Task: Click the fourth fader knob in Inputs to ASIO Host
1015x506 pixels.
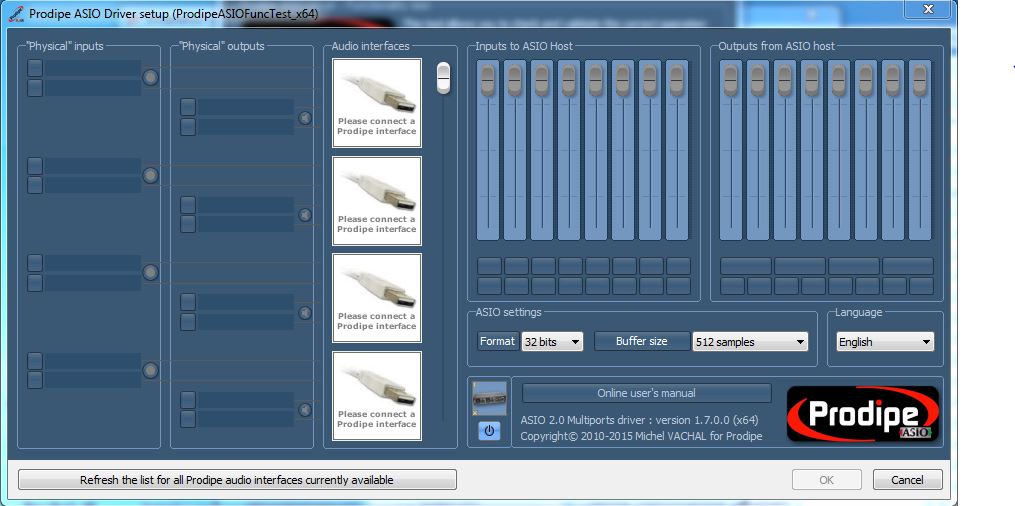Action: [569, 80]
